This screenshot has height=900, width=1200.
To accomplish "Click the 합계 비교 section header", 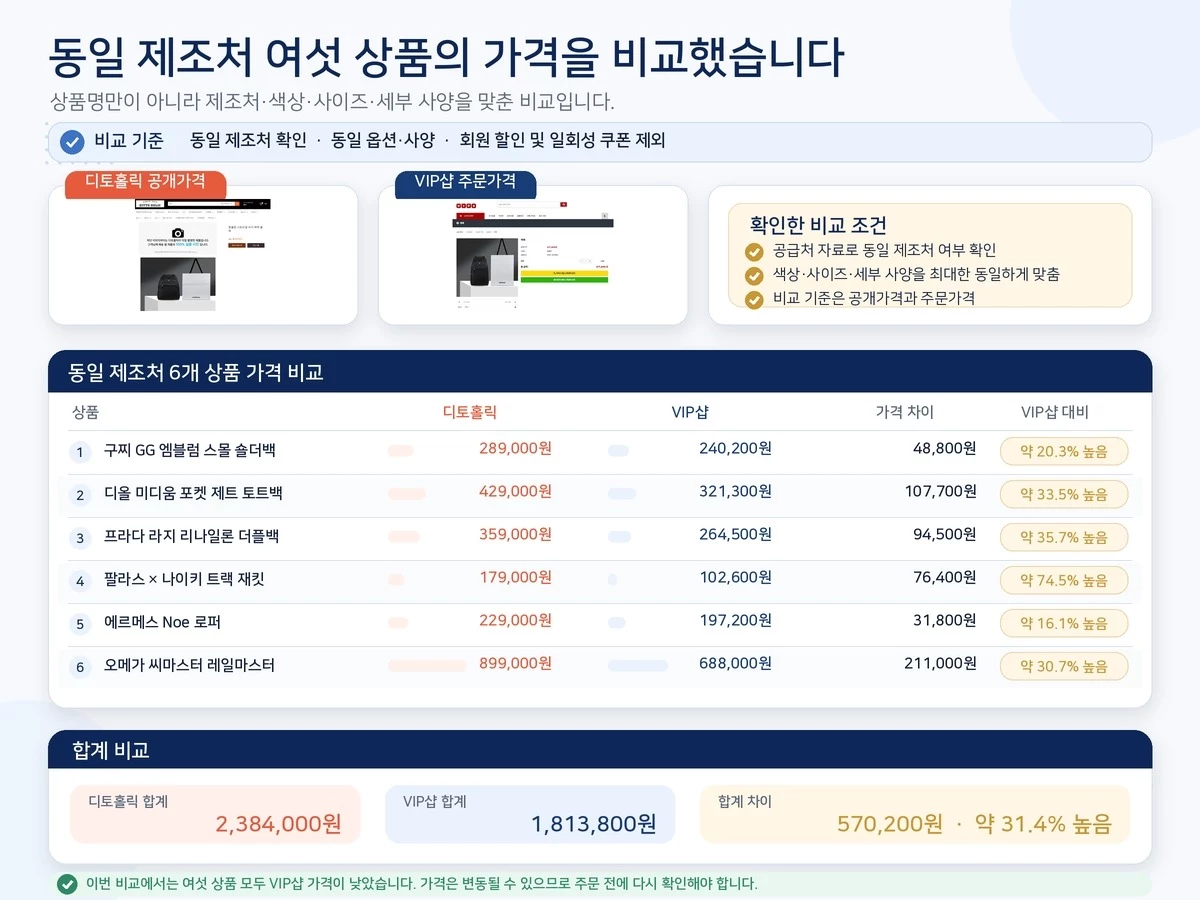I will (600, 750).
